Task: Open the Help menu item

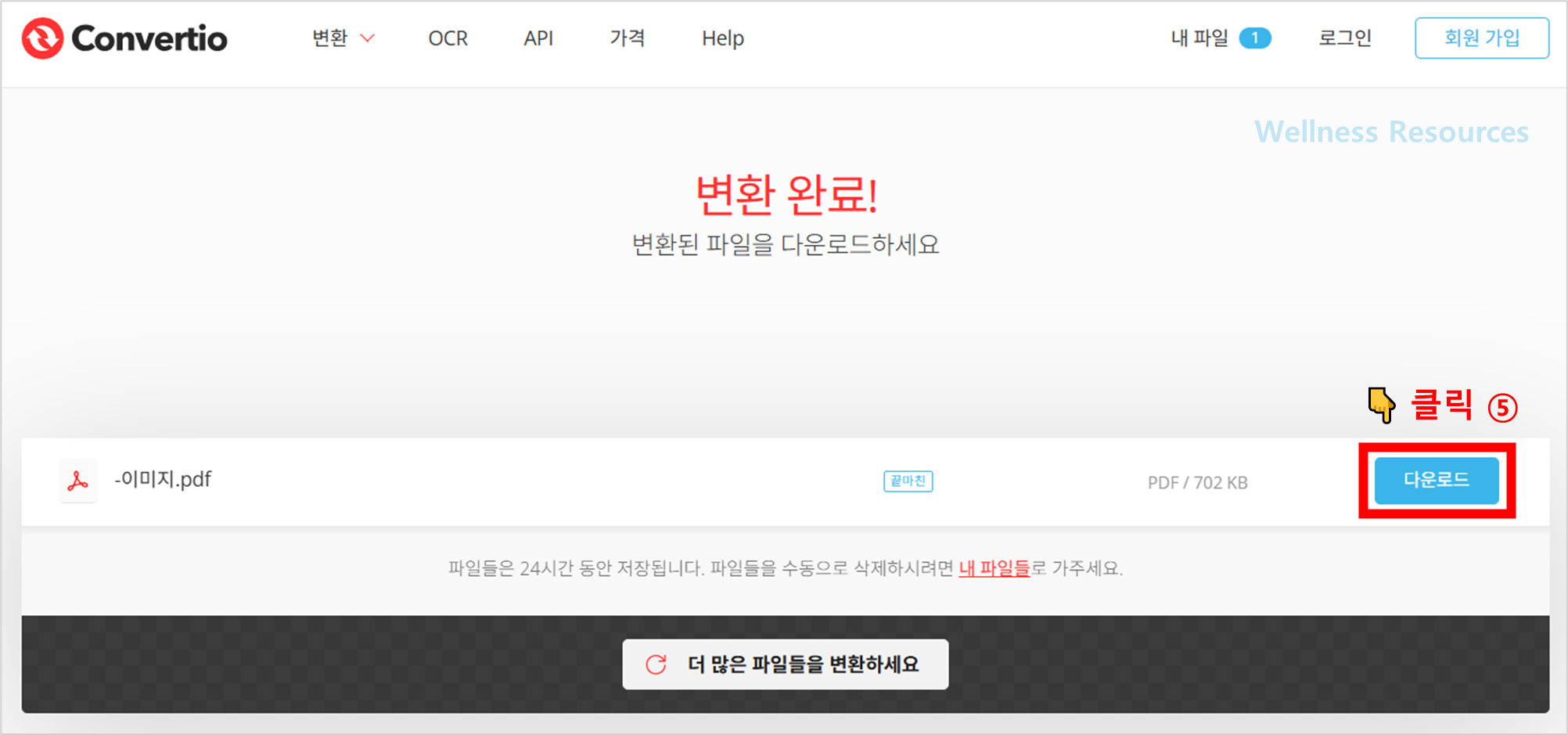Action: tap(722, 38)
